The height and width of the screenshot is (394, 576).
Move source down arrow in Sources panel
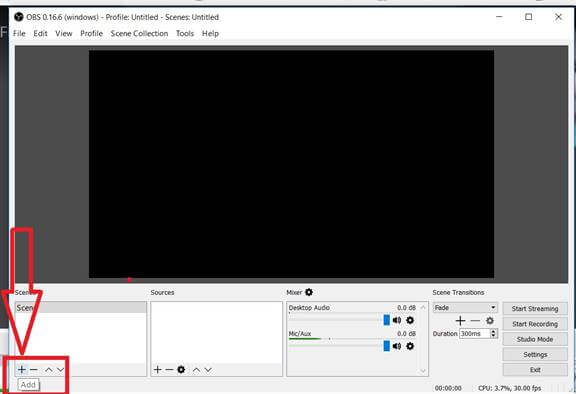[208, 370]
